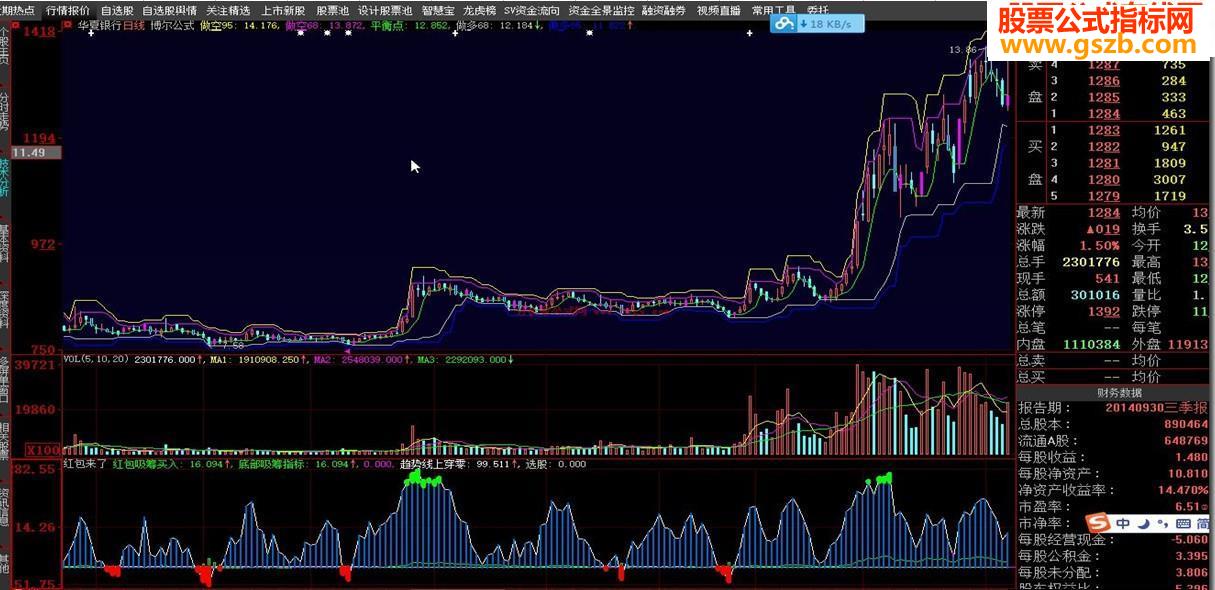Open the 视频直播 menu

[x=719, y=10]
